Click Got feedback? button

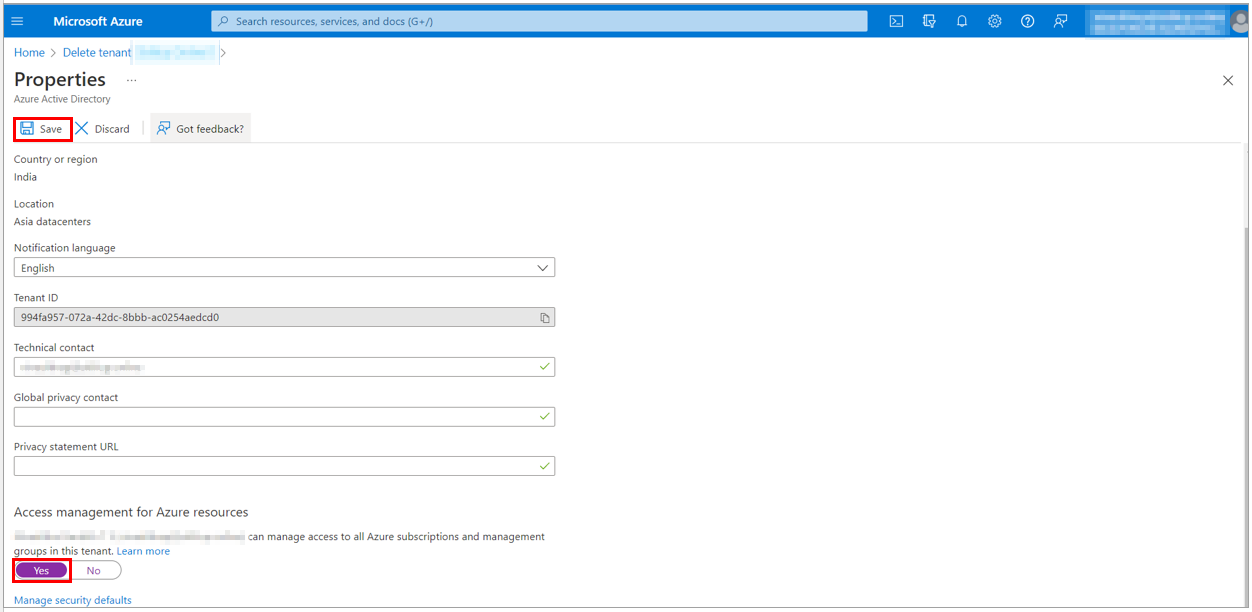200,129
